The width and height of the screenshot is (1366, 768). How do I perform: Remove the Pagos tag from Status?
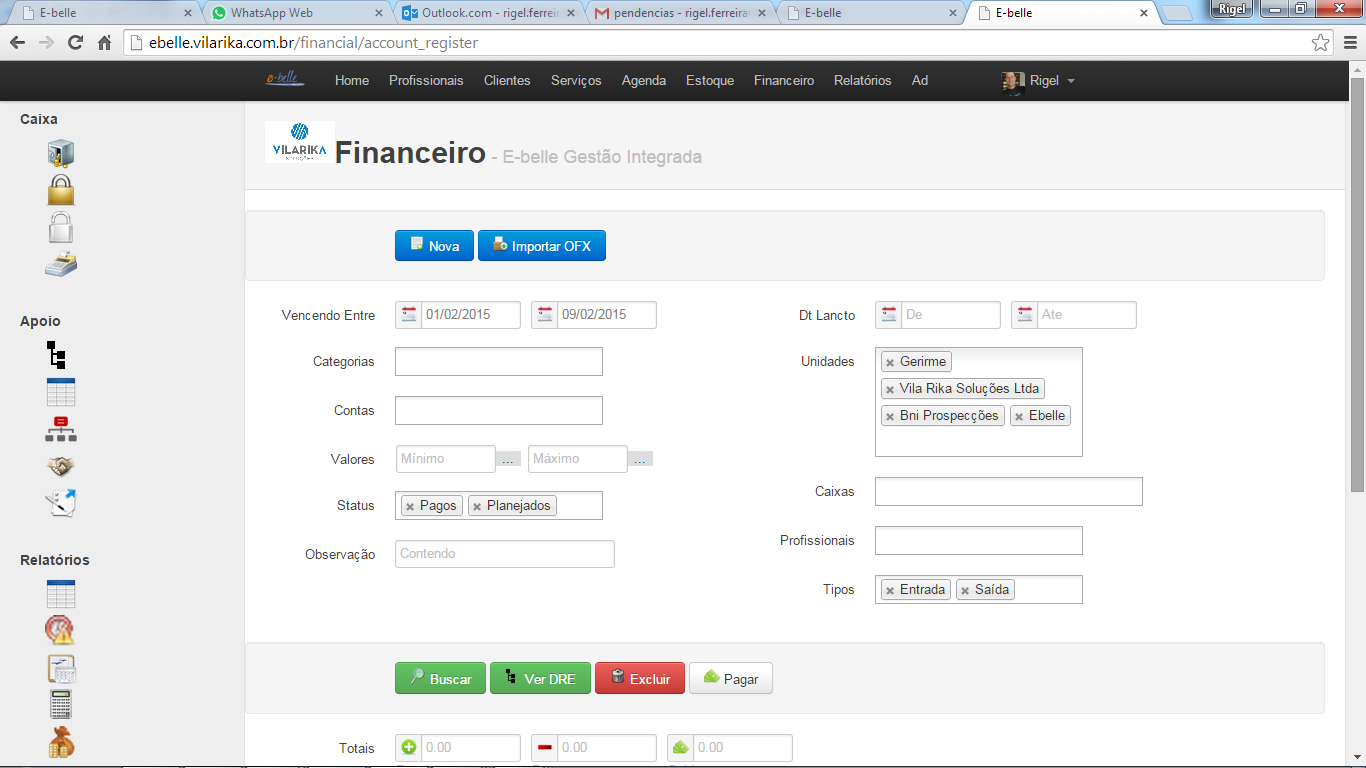[410, 507]
